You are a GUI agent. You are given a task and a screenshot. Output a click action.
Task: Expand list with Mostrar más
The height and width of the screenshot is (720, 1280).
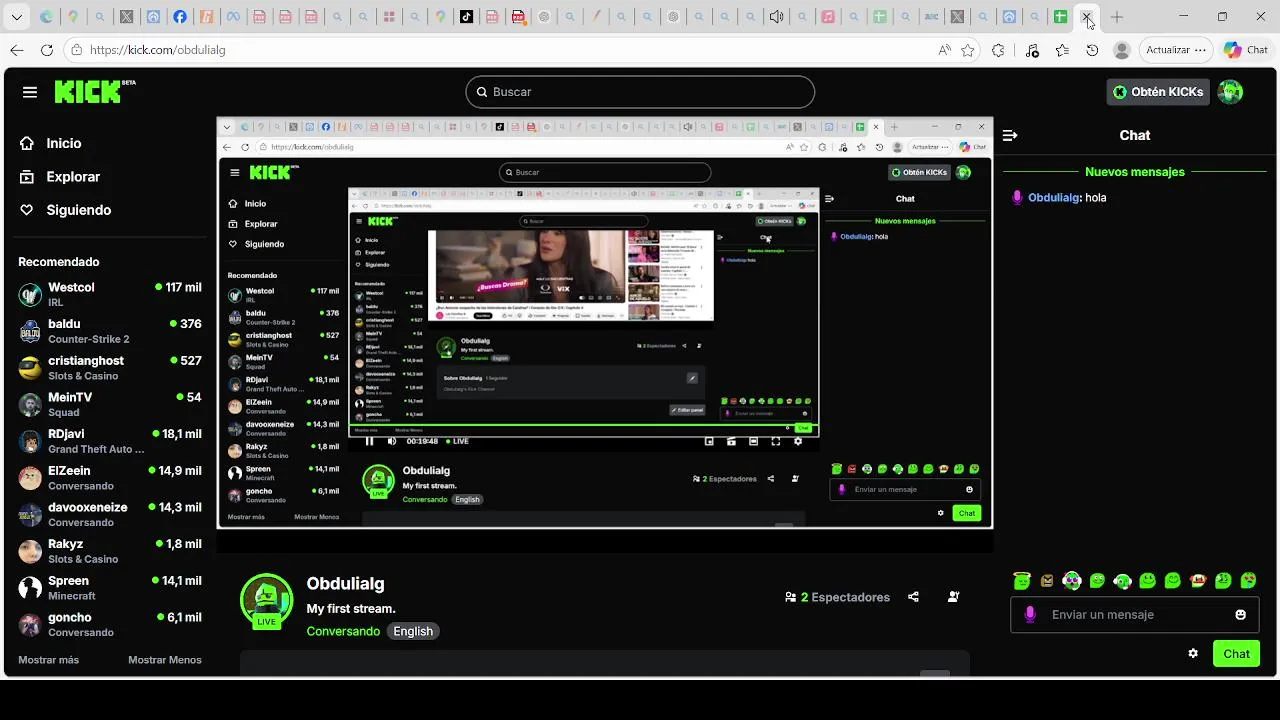pos(48,660)
